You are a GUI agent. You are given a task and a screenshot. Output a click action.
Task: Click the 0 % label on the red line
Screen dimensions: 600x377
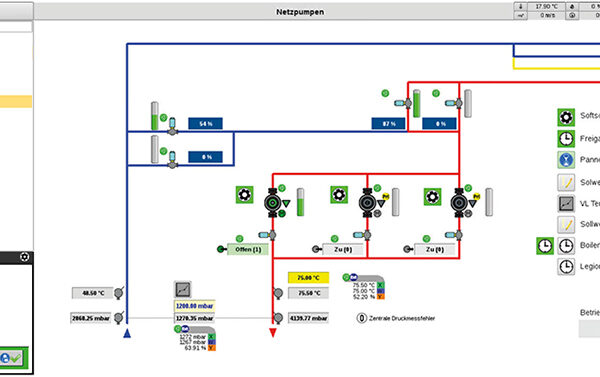click(x=439, y=124)
